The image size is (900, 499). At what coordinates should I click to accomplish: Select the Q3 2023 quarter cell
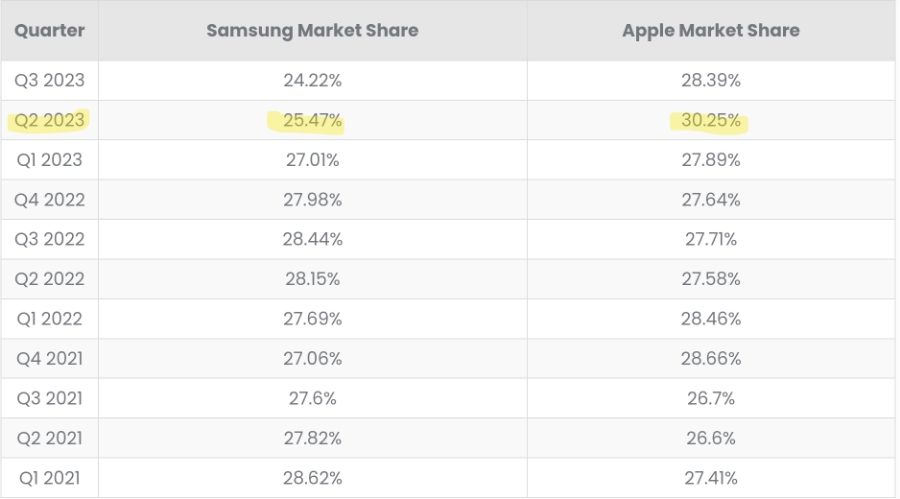tap(49, 81)
